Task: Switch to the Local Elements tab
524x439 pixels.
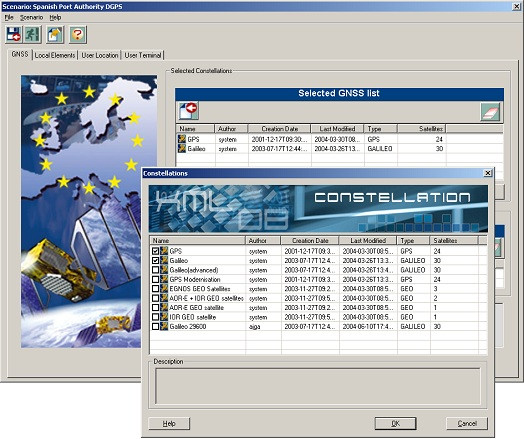Action: pos(55,55)
